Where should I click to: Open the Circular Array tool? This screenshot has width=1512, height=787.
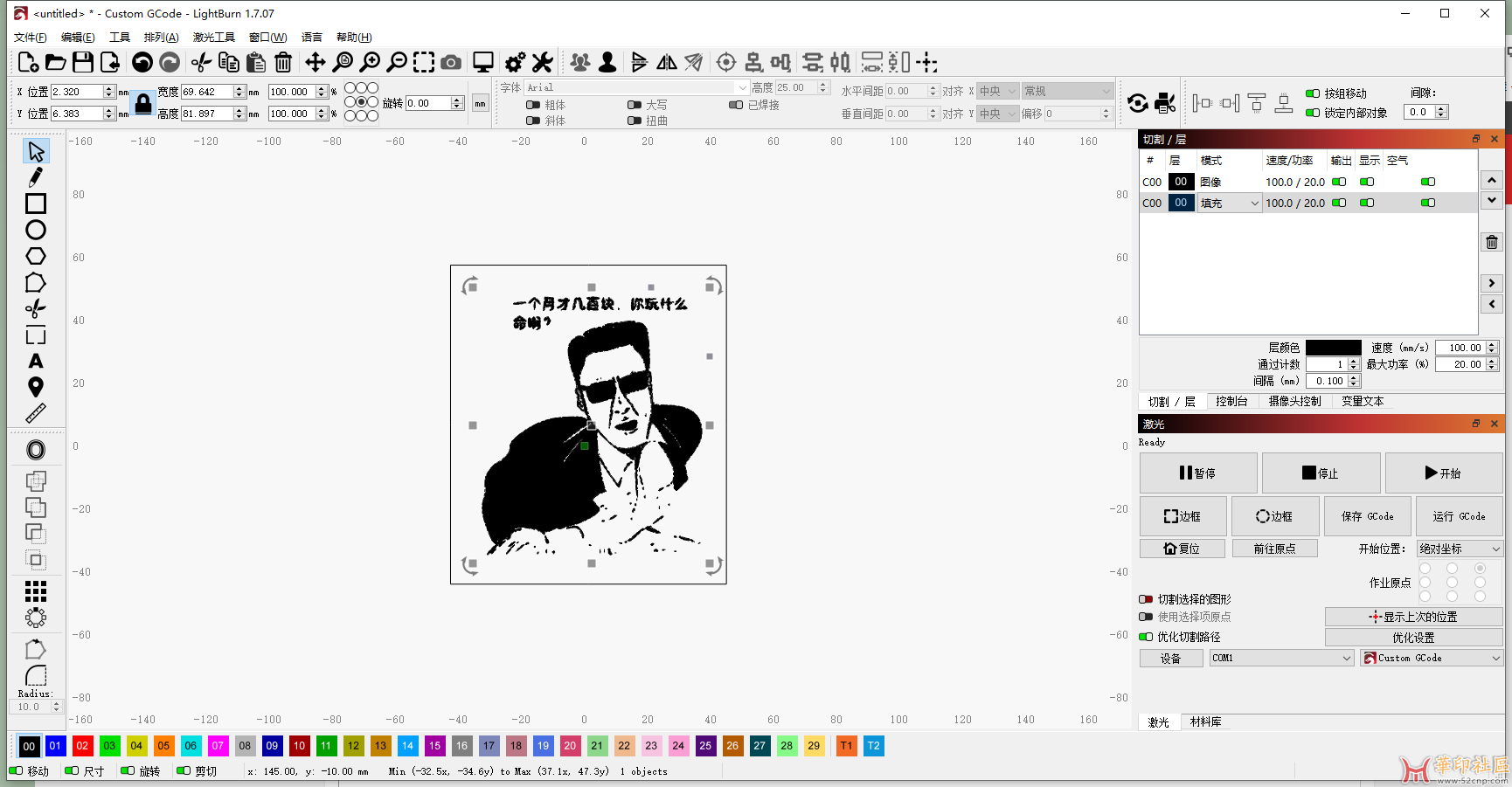click(x=36, y=618)
